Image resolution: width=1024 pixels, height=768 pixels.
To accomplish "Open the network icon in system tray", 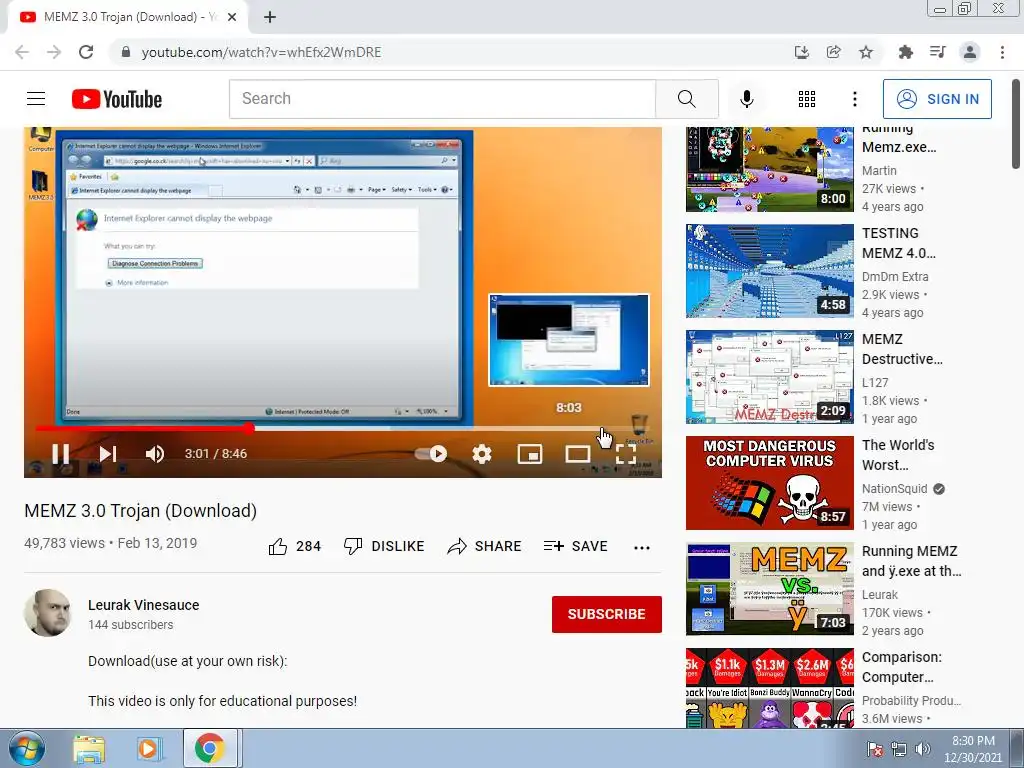I will point(899,748).
